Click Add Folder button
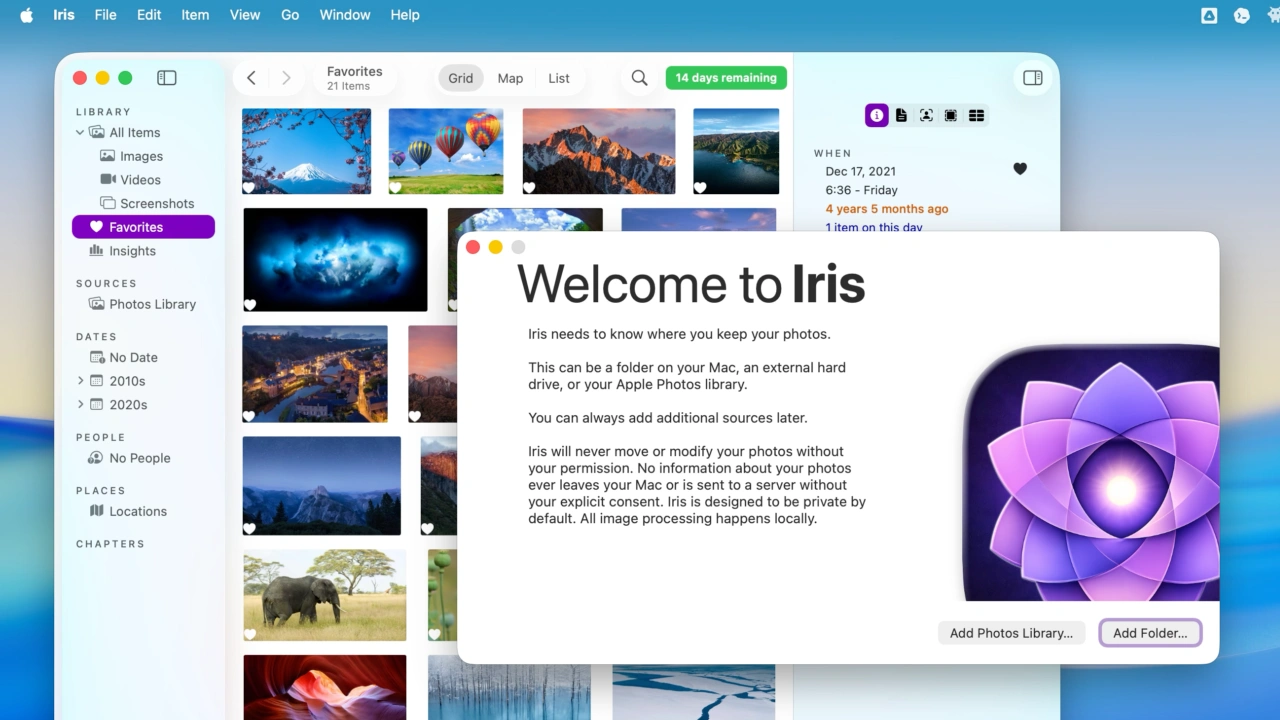Screen dimensions: 1280x720 pyautogui.click(x=1150, y=633)
